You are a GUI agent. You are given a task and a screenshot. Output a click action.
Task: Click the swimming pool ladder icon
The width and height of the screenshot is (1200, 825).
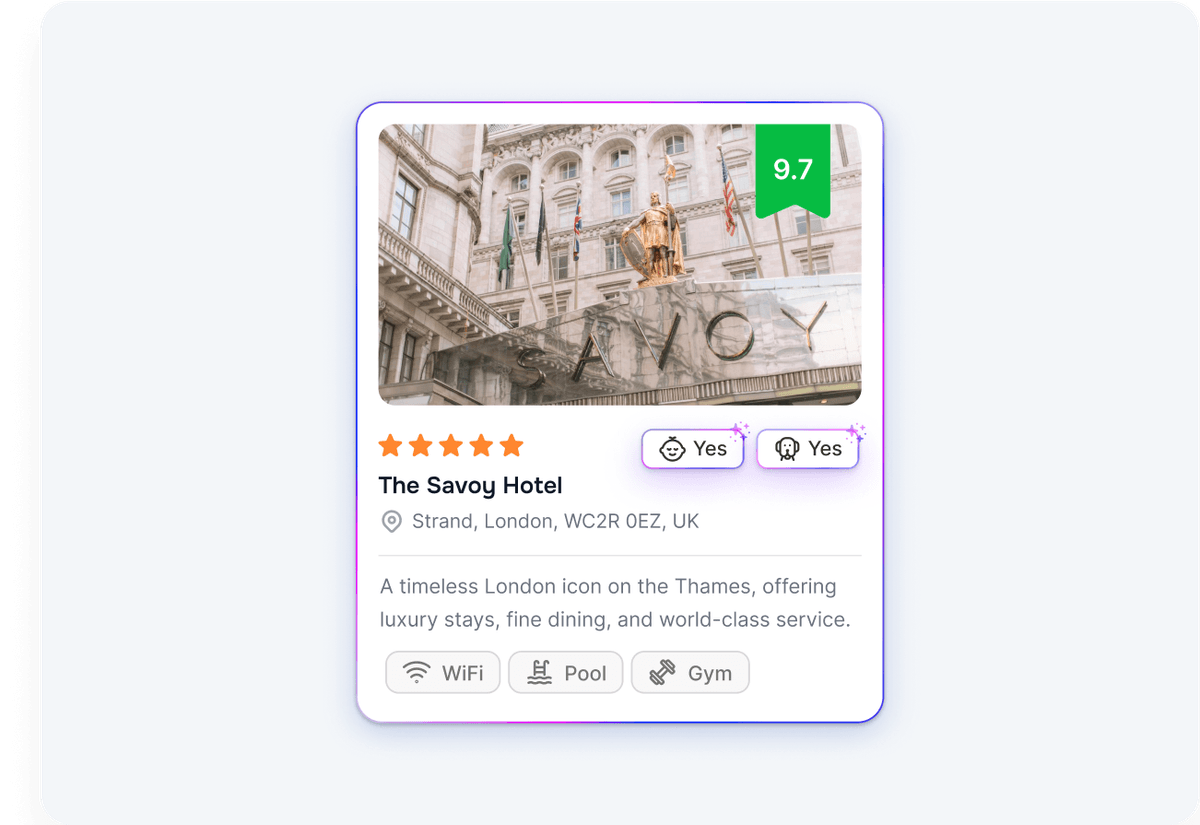[540, 673]
